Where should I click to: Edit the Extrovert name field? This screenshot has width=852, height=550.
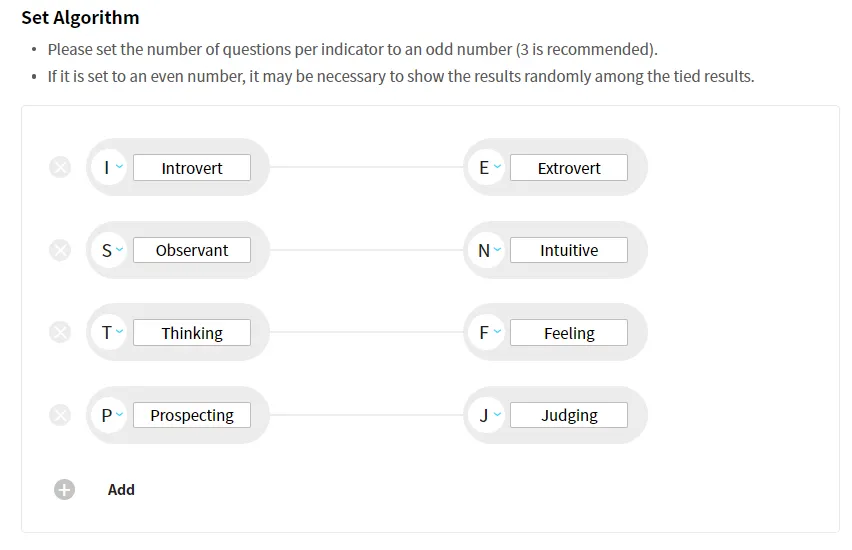click(x=569, y=168)
